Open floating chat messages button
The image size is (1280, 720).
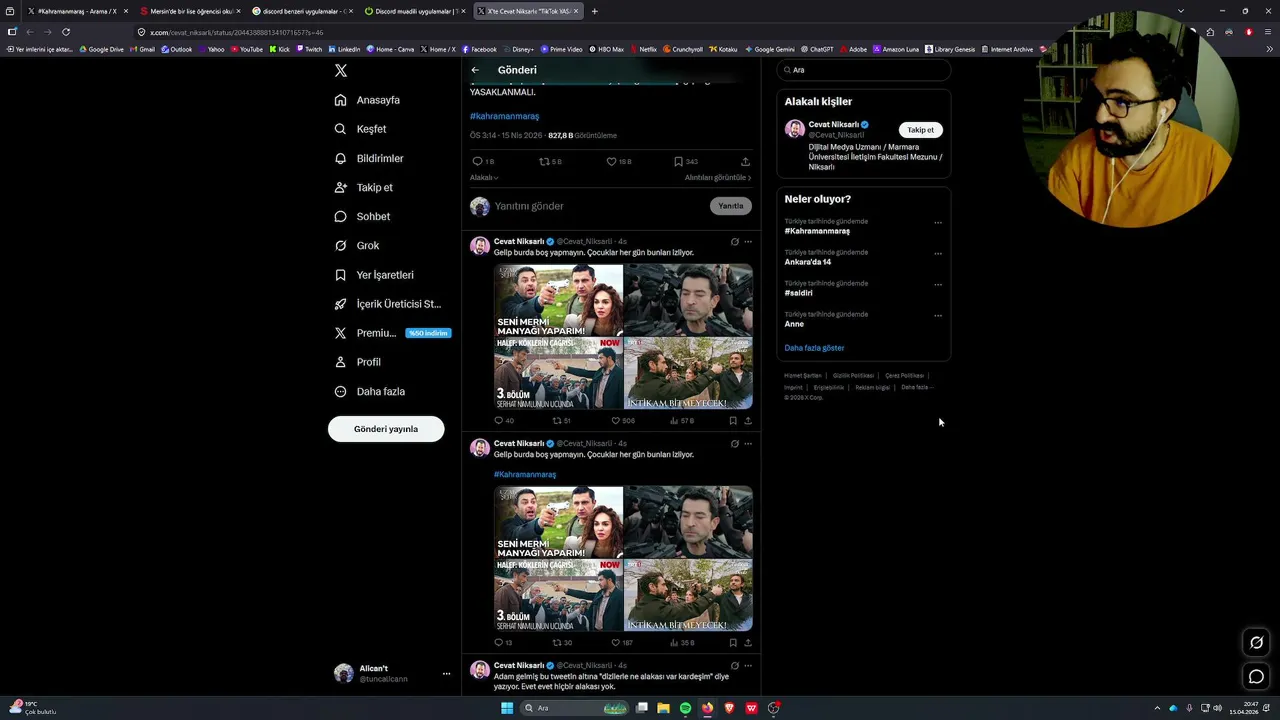(1257, 677)
